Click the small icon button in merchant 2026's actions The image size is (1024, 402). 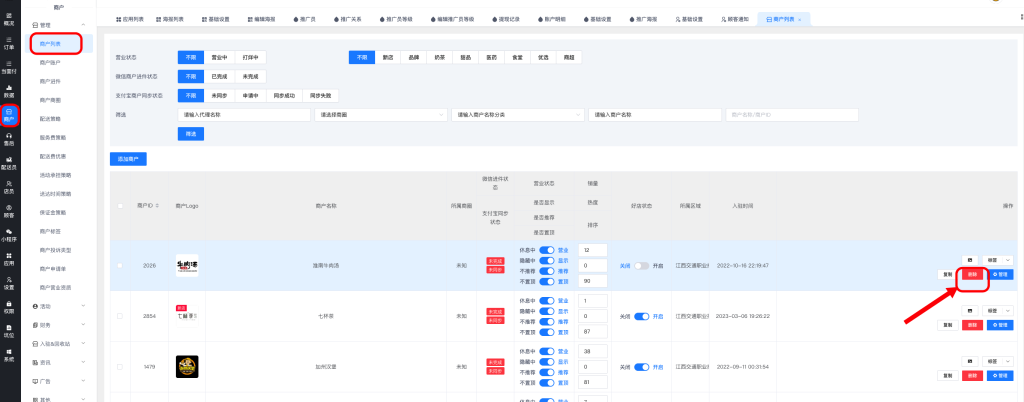tap(969, 260)
